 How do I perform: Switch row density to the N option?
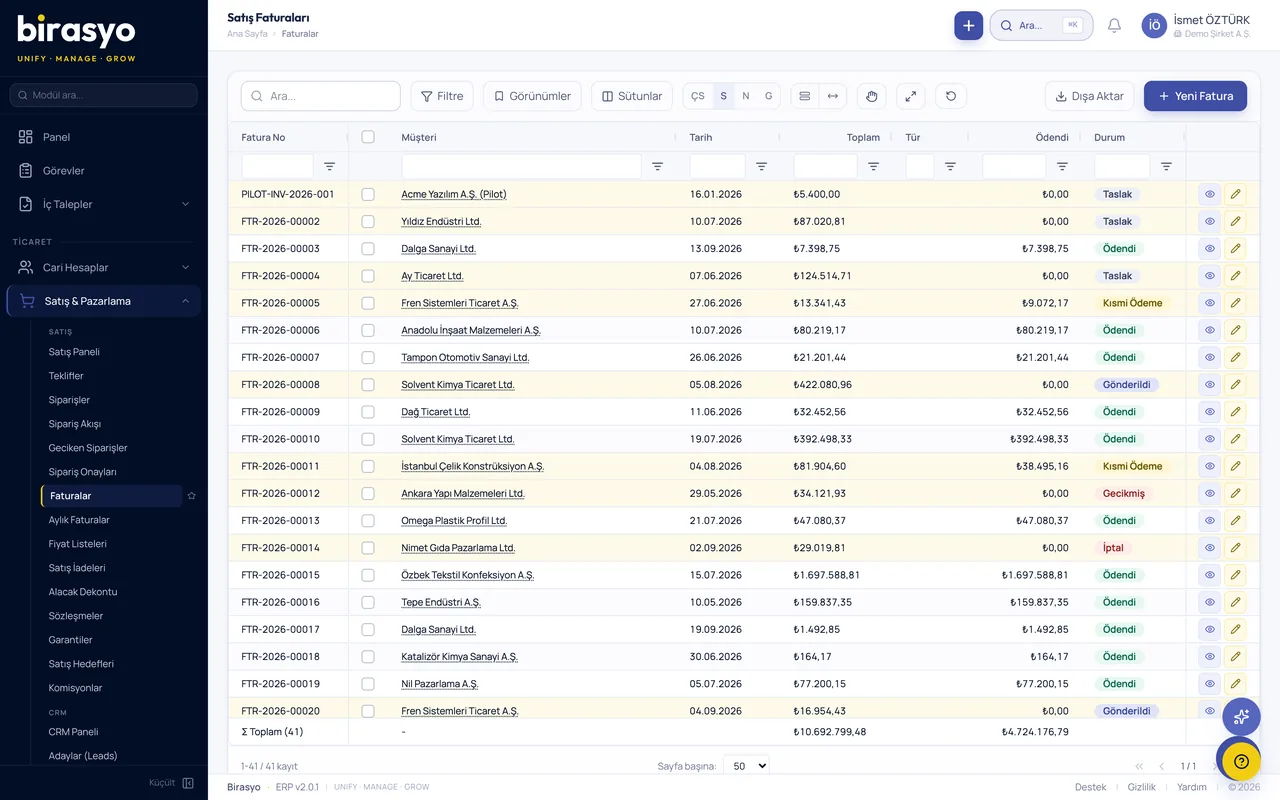745,96
